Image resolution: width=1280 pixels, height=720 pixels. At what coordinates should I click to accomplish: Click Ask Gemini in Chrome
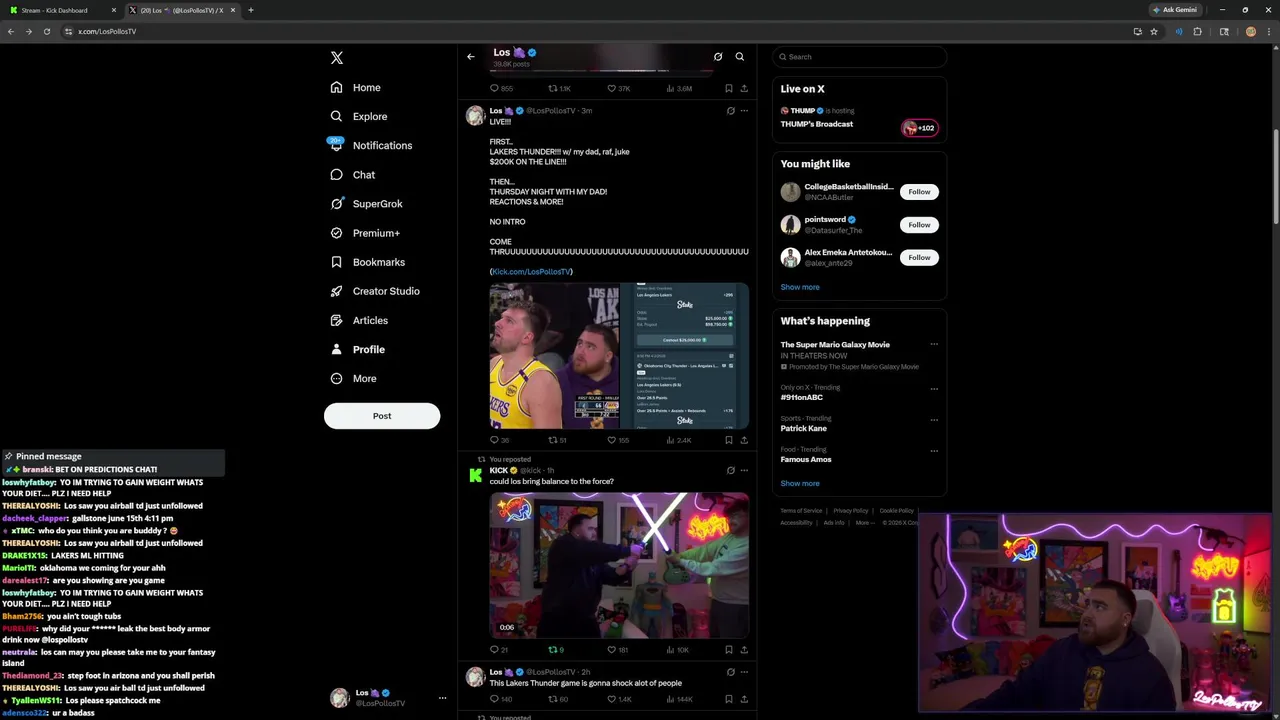(1175, 10)
